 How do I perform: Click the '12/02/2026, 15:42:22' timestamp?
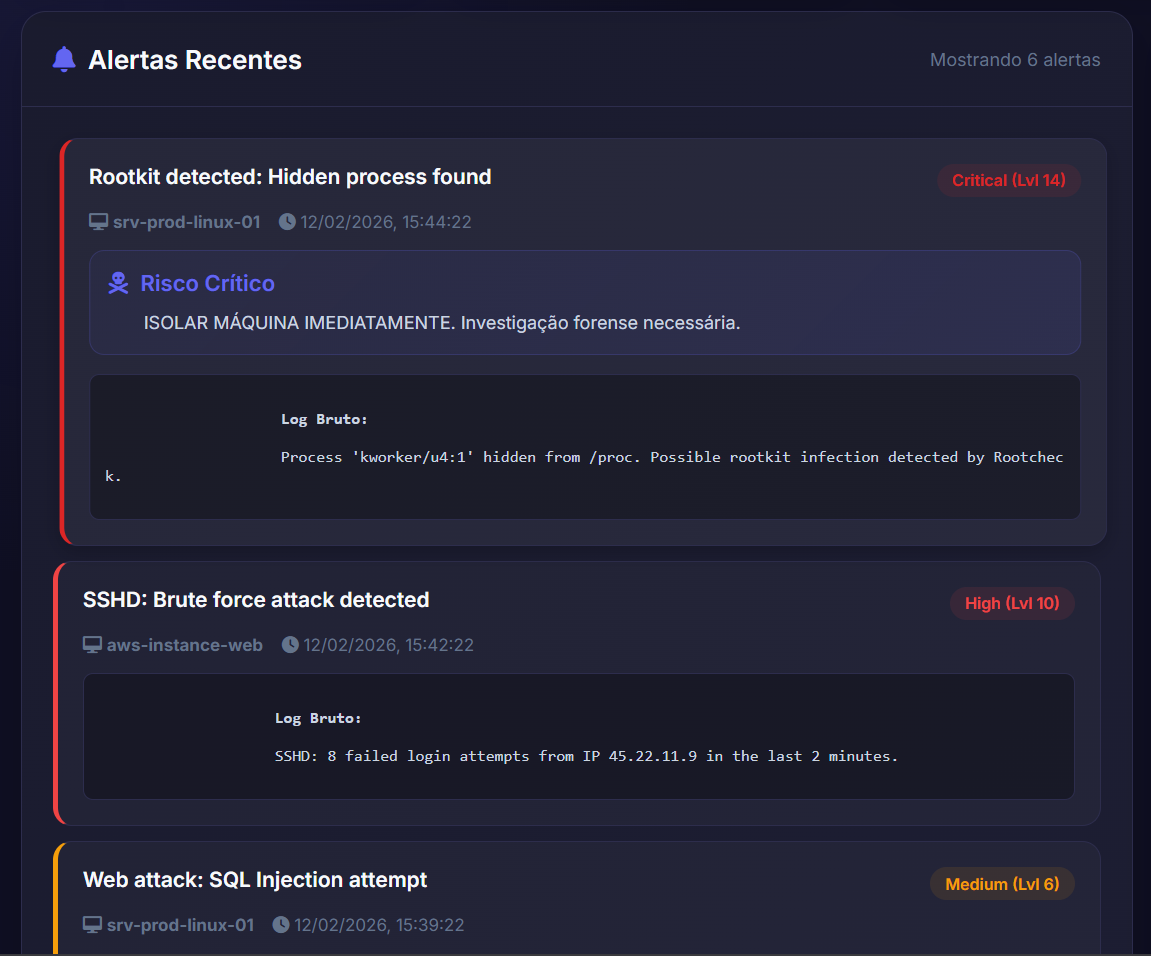(389, 645)
